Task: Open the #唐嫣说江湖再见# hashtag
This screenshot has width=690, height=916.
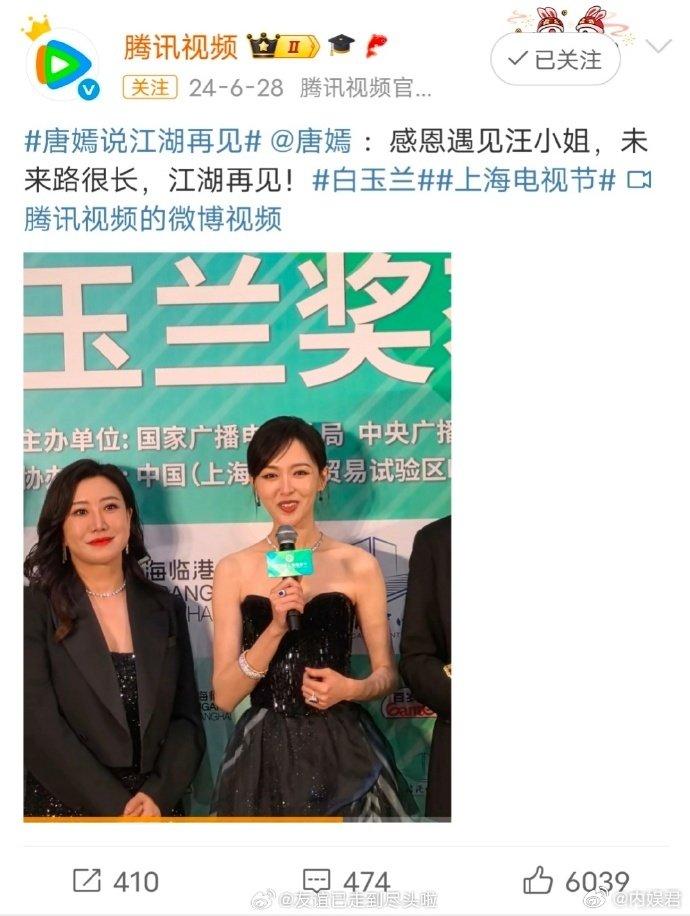Action: click(142, 142)
